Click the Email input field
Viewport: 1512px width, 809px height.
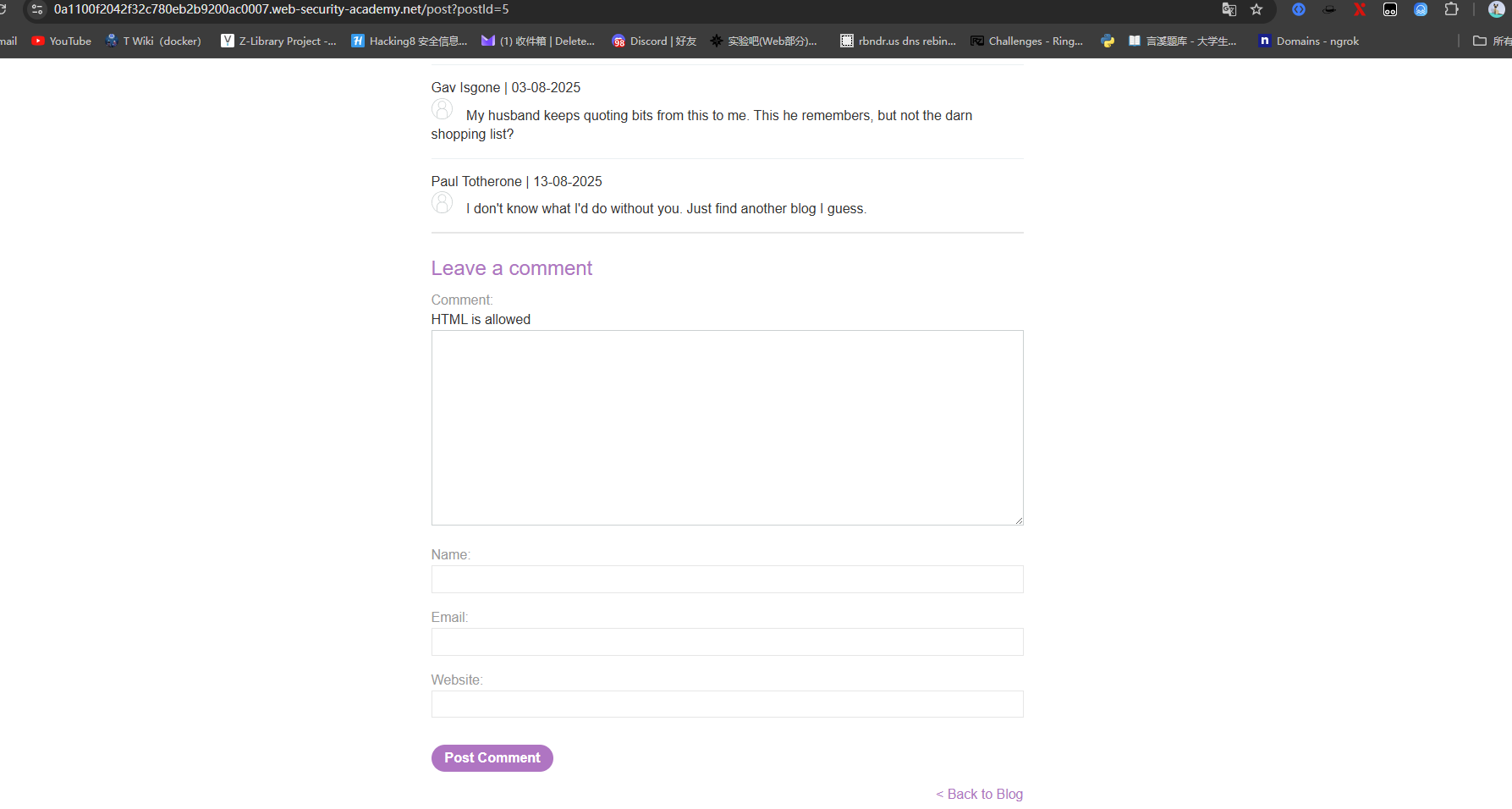click(727, 641)
